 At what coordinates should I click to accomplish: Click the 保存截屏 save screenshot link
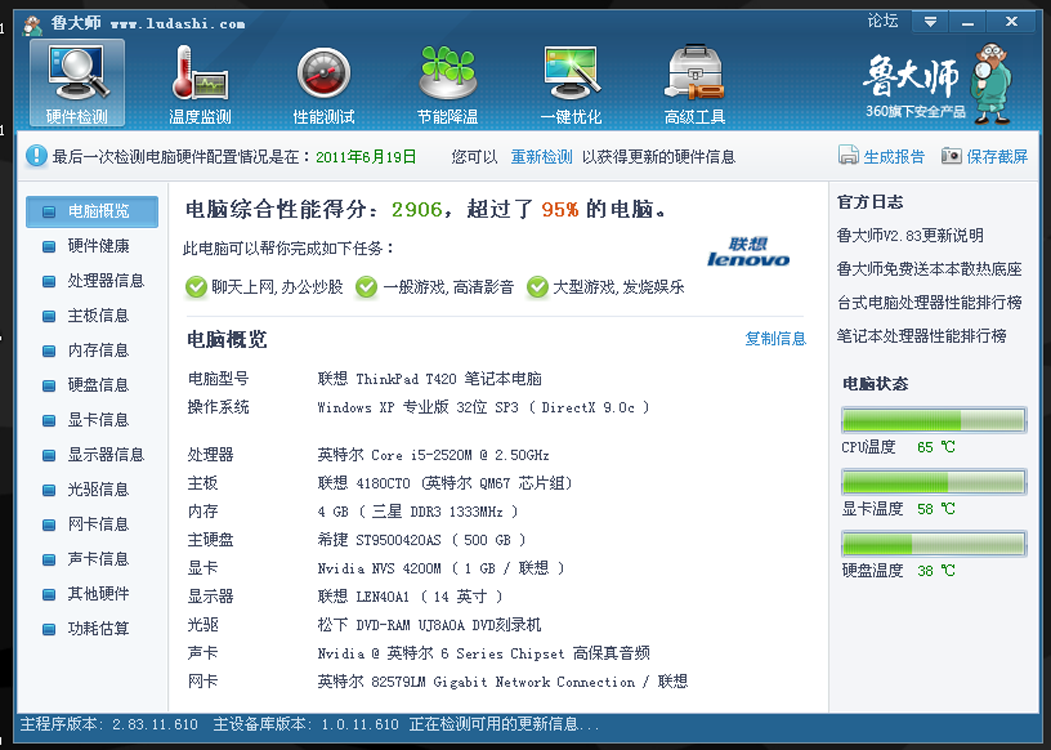click(997, 157)
